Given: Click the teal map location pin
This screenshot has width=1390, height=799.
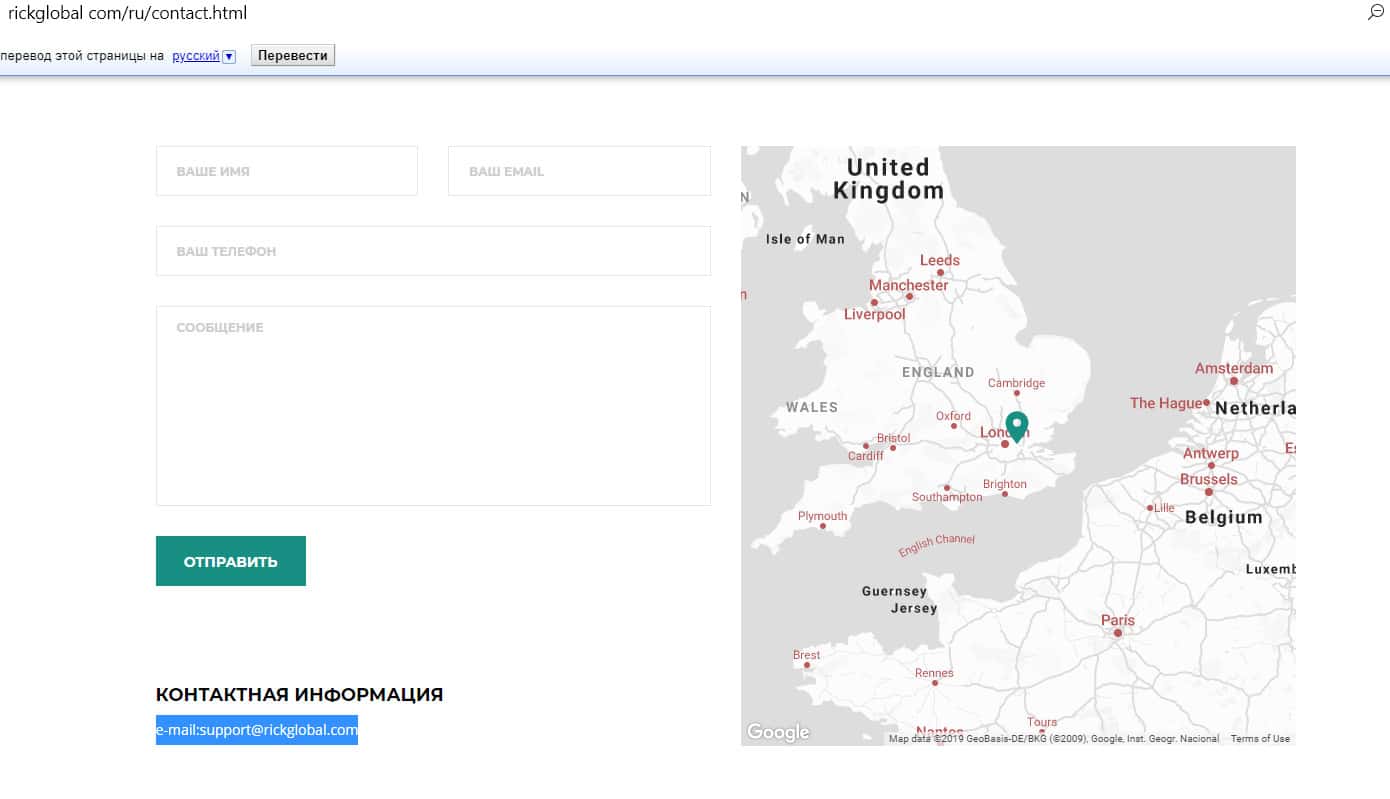Looking at the screenshot, I should pyautogui.click(x=1016, y=425).
